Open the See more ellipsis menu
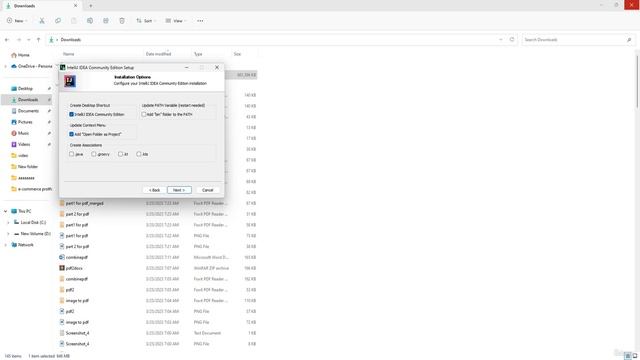The width and height of the screenshot is (640, 360). pyautogui.click(x=200, y=21)
